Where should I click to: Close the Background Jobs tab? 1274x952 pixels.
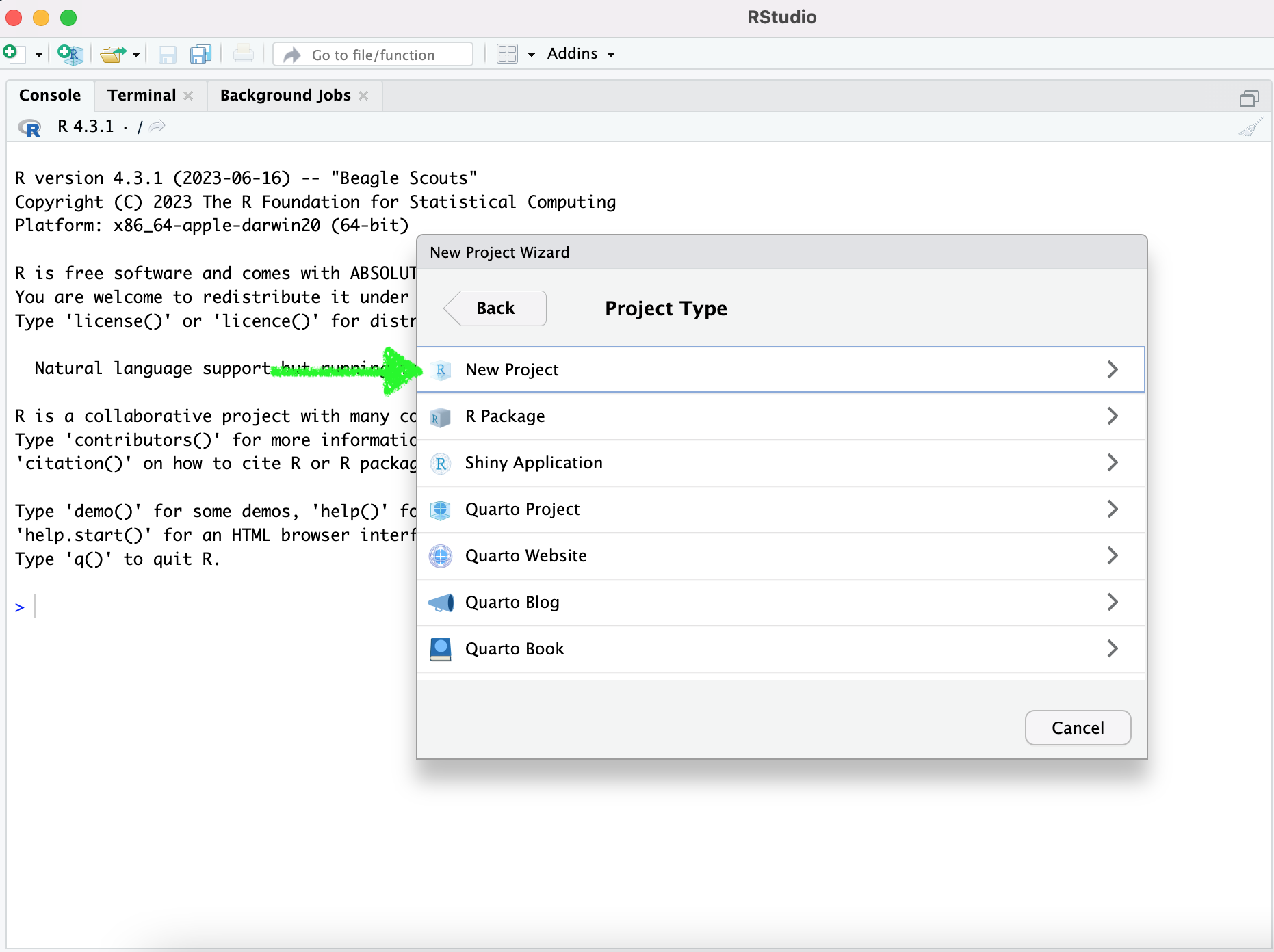coord(363,96)
